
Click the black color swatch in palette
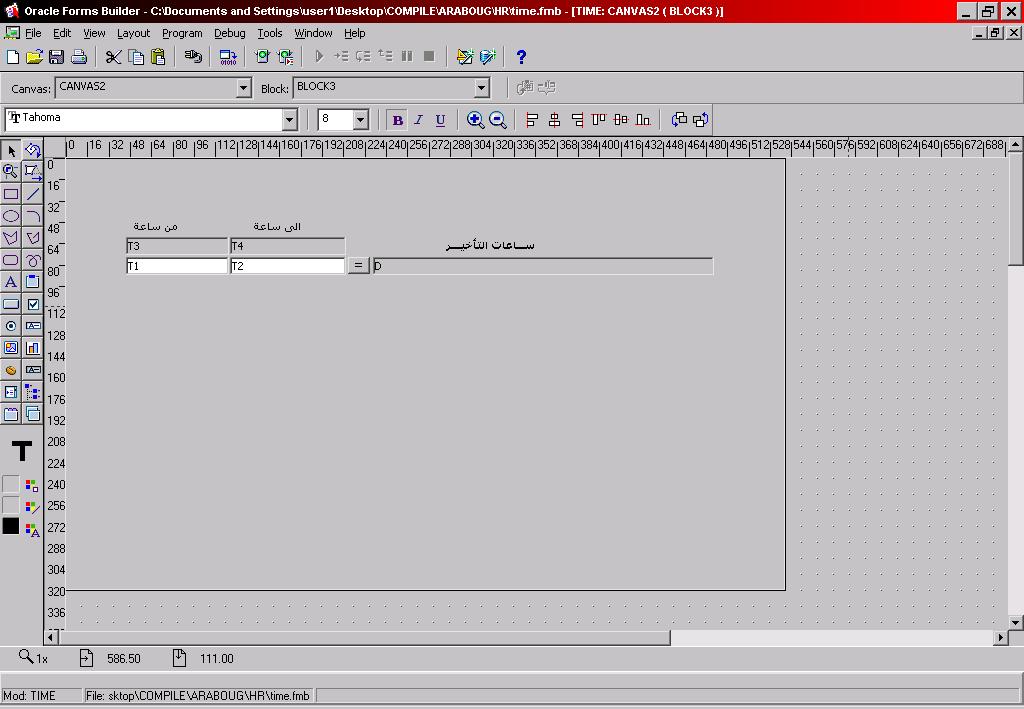[11, 526]
